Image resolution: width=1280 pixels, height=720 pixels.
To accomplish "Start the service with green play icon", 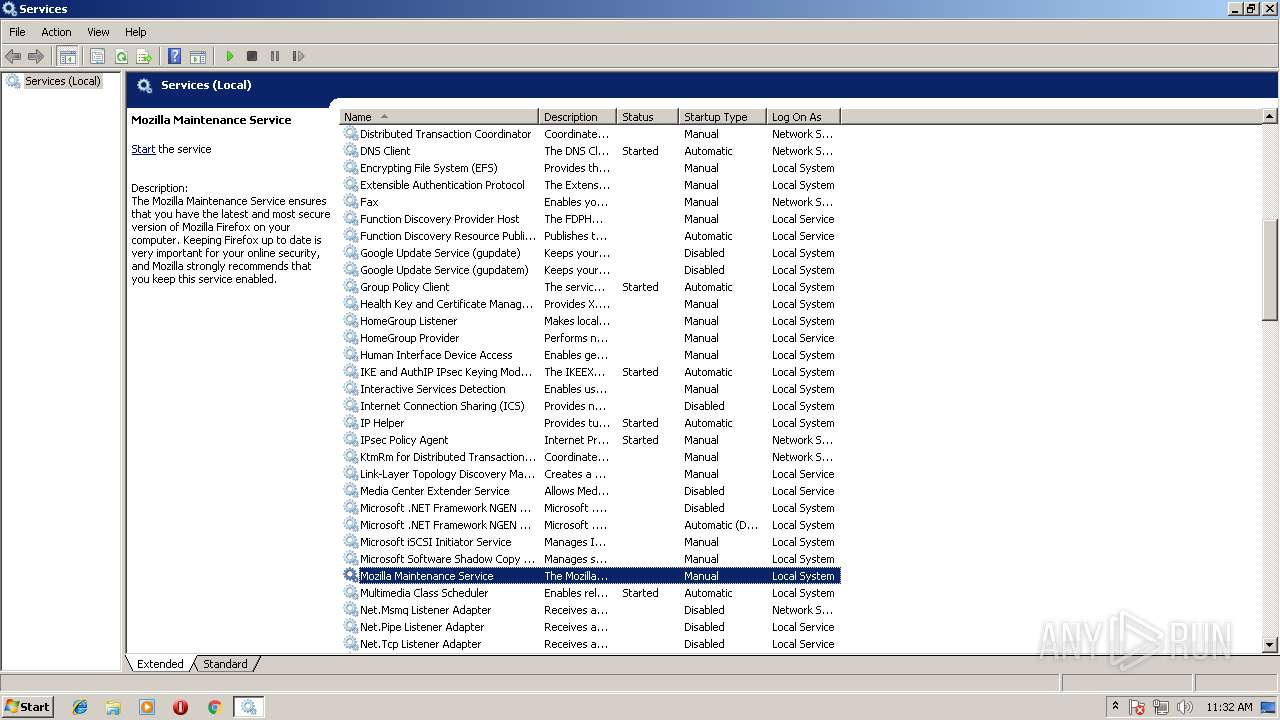I will click(230, 56).
